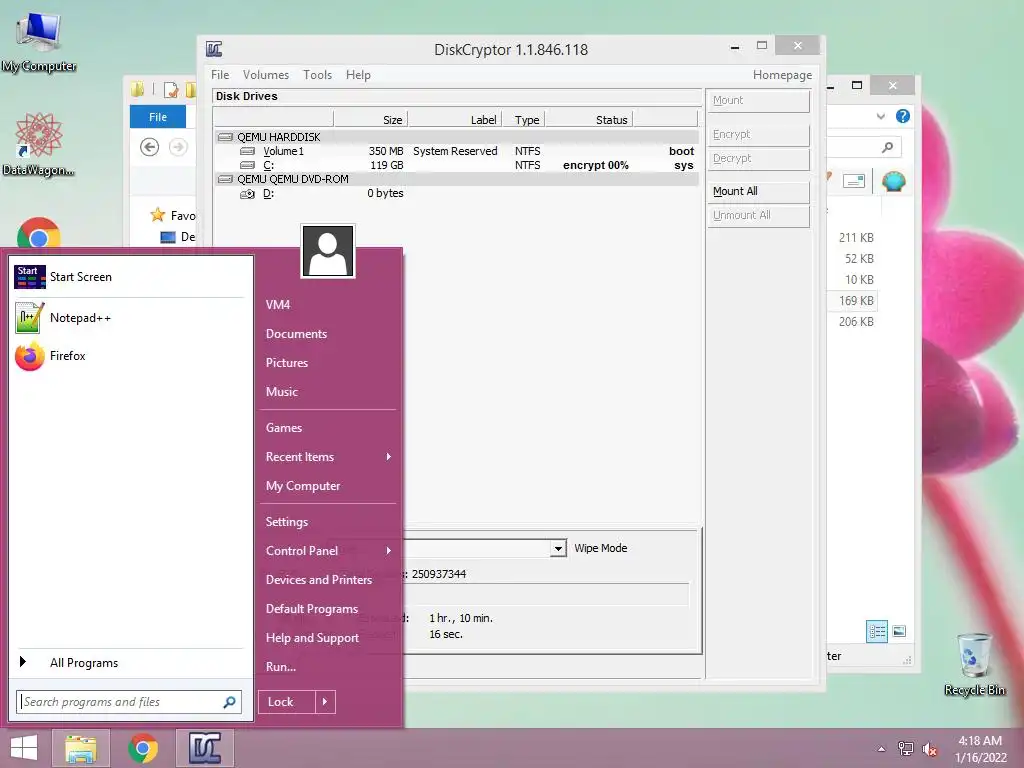Open the Tools menu

pyautogui.click(x=317, y=75)
